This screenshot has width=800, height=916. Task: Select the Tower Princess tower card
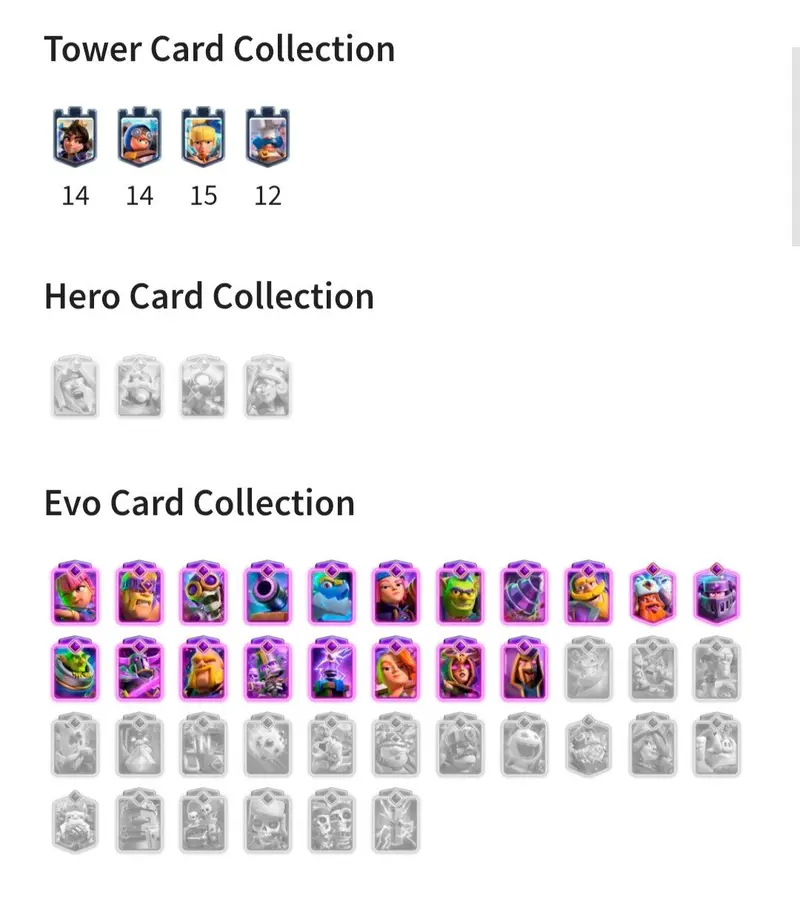click(75, 137)
